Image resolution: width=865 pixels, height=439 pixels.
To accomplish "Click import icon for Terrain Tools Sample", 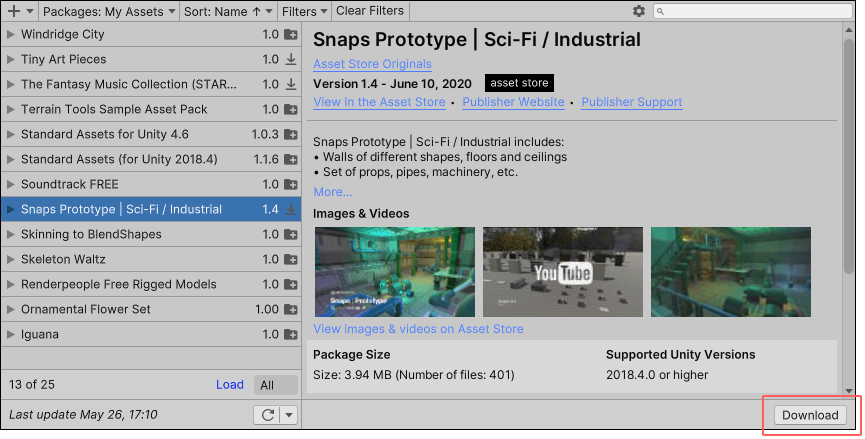I will click(x=291, y=109).
